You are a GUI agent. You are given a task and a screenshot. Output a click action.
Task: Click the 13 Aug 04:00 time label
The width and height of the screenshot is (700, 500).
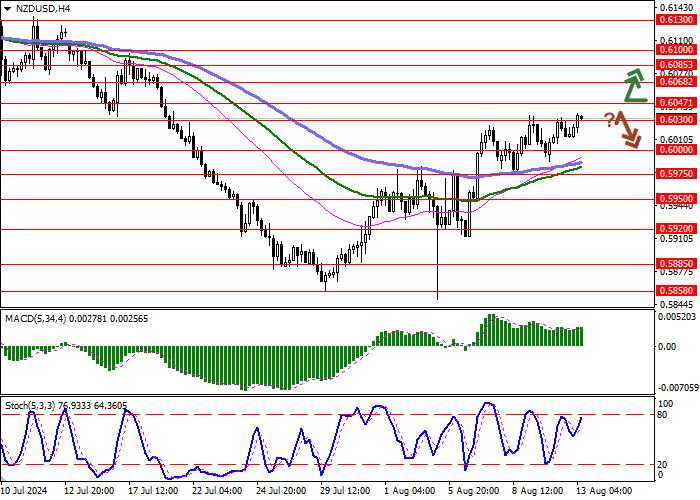coord(604,491)
